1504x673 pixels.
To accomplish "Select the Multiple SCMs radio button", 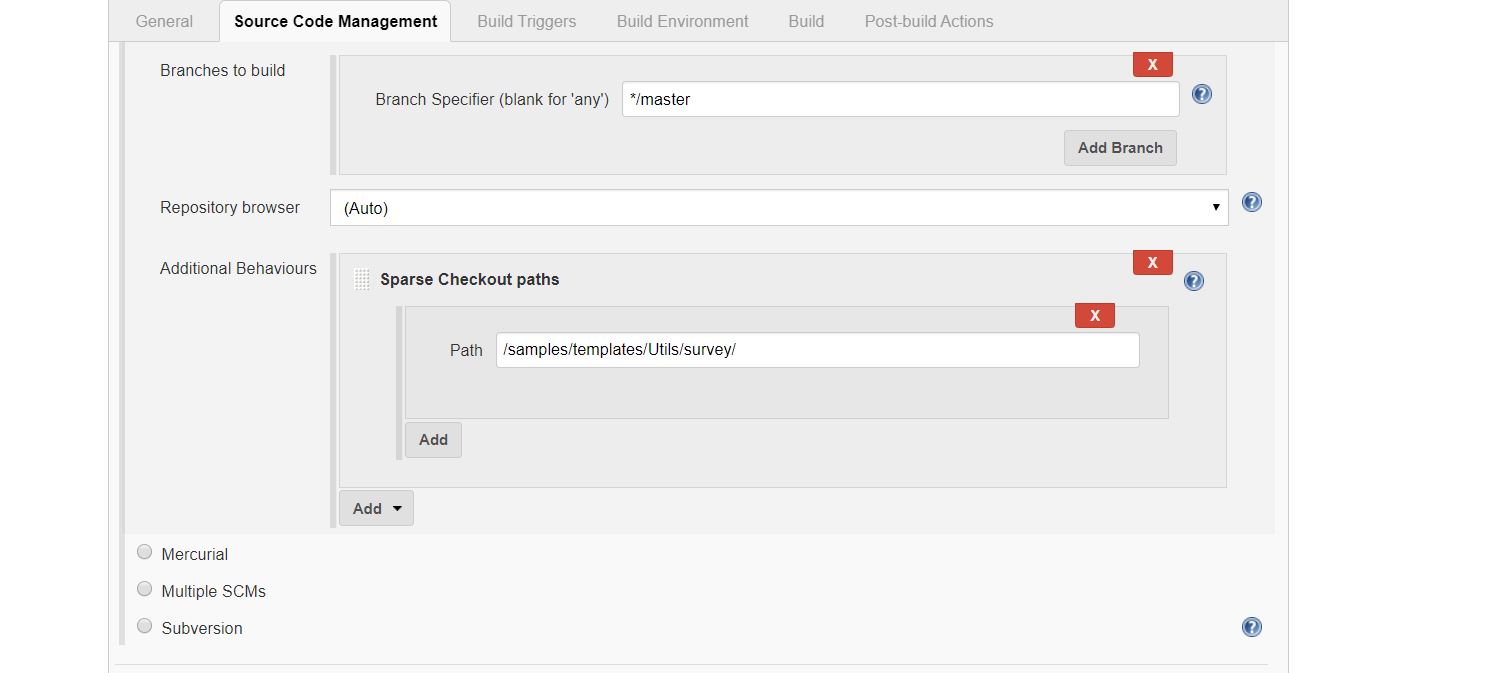I will pos(145,589).
